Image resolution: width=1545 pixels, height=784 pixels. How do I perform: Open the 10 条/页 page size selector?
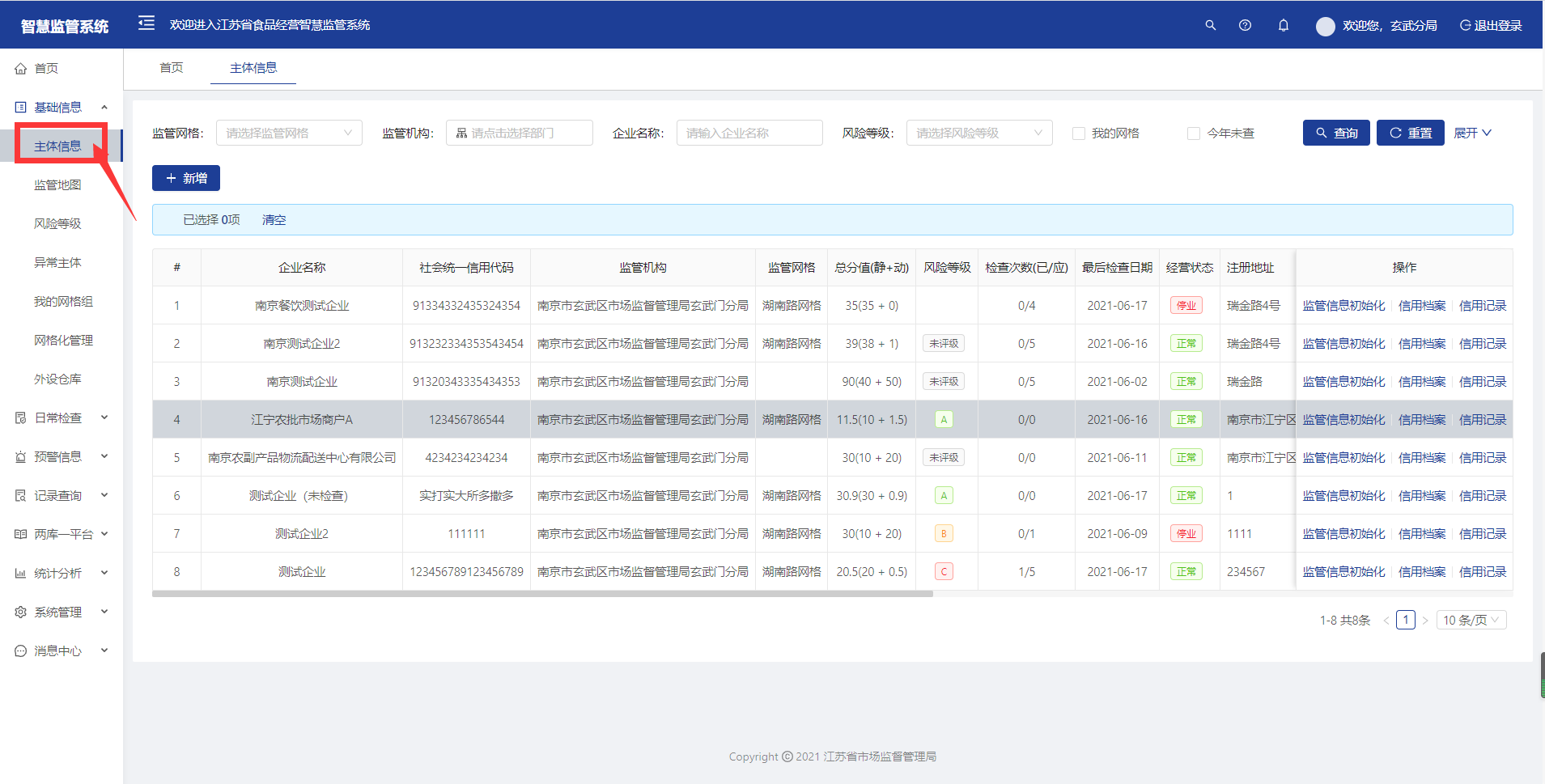[1471, 620]
